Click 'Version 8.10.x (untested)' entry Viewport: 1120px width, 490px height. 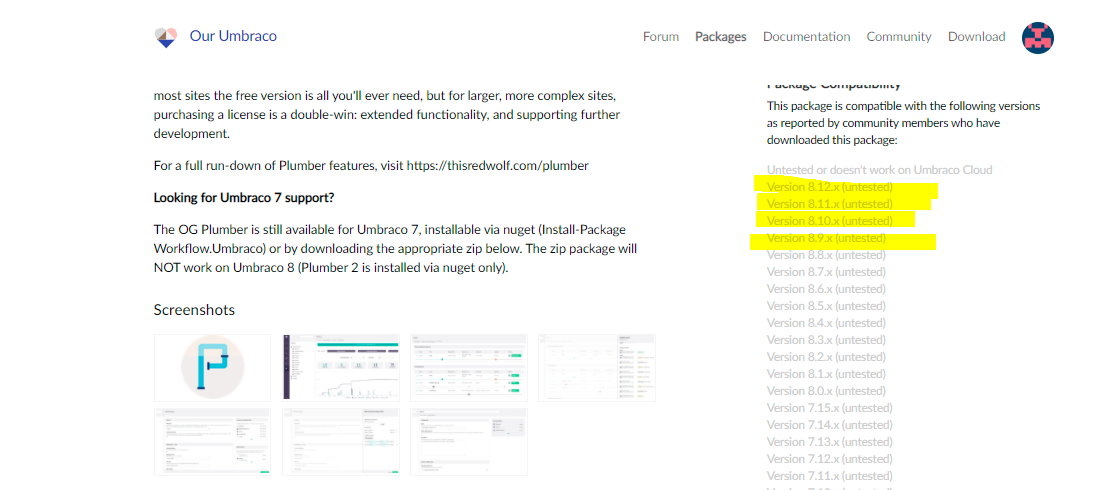pos(829,221)
